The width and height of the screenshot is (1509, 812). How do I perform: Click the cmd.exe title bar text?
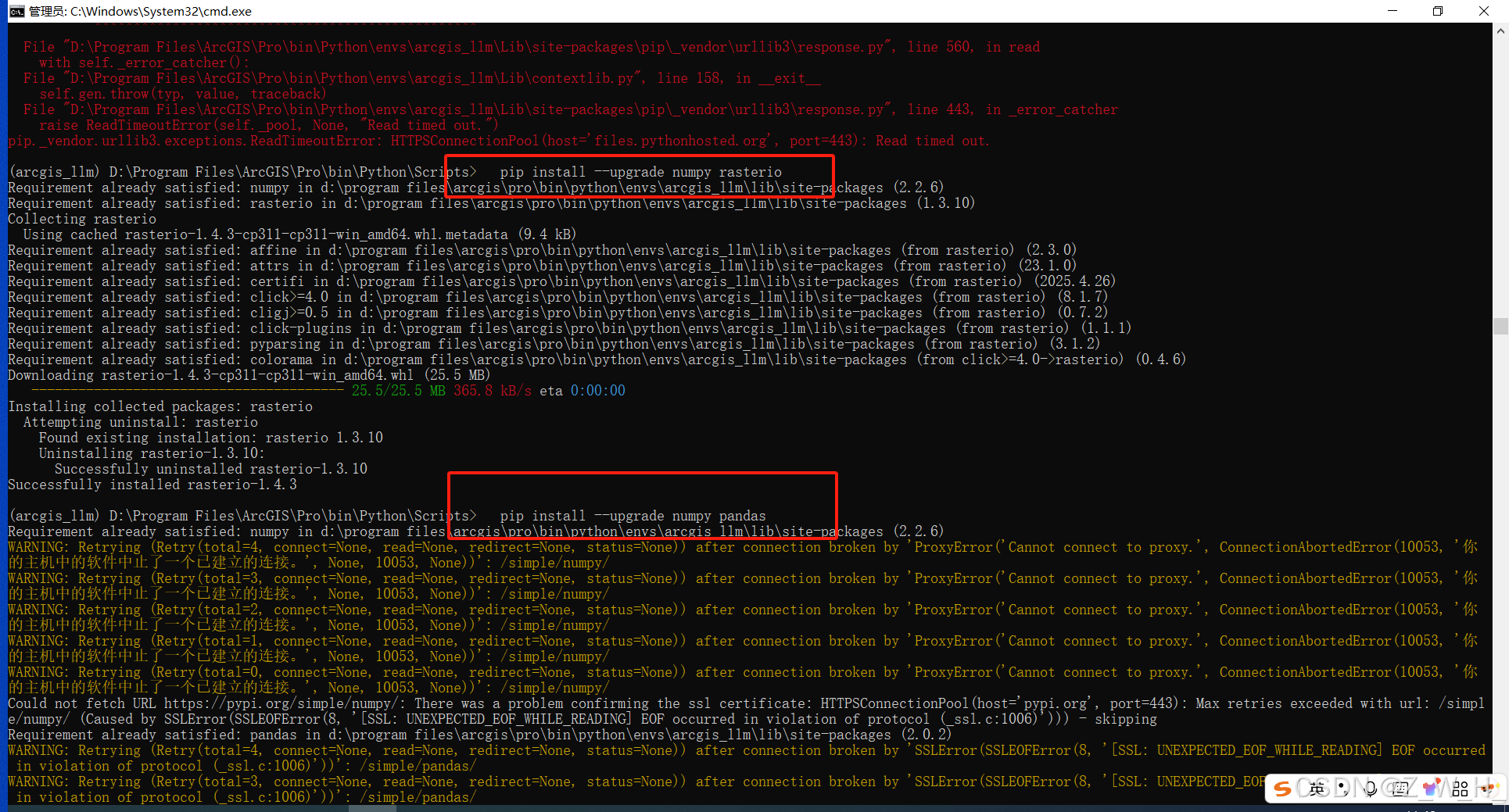click(x=139, y=11)
